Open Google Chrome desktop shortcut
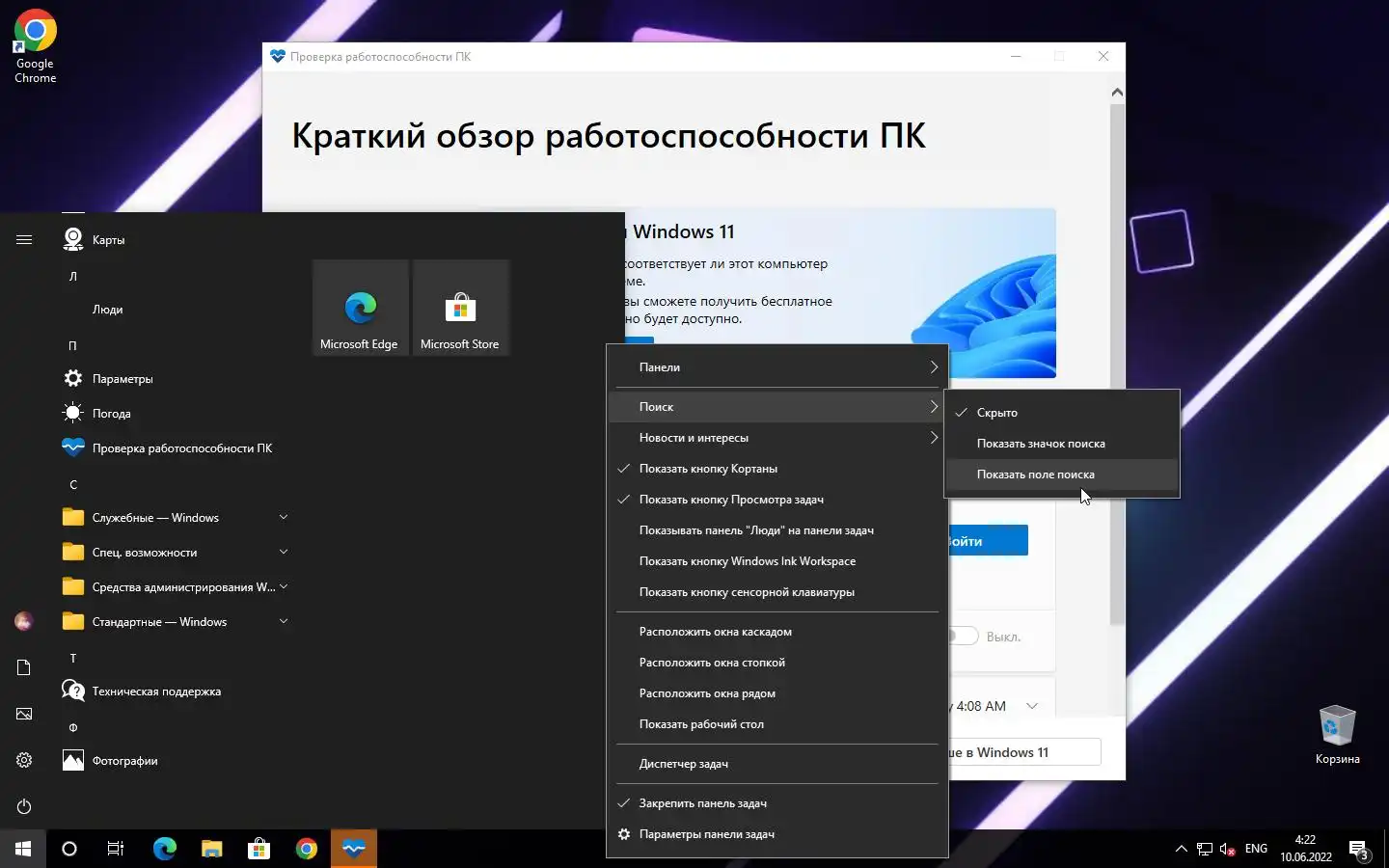1389x868 pixels. click(x=36, y=46)
